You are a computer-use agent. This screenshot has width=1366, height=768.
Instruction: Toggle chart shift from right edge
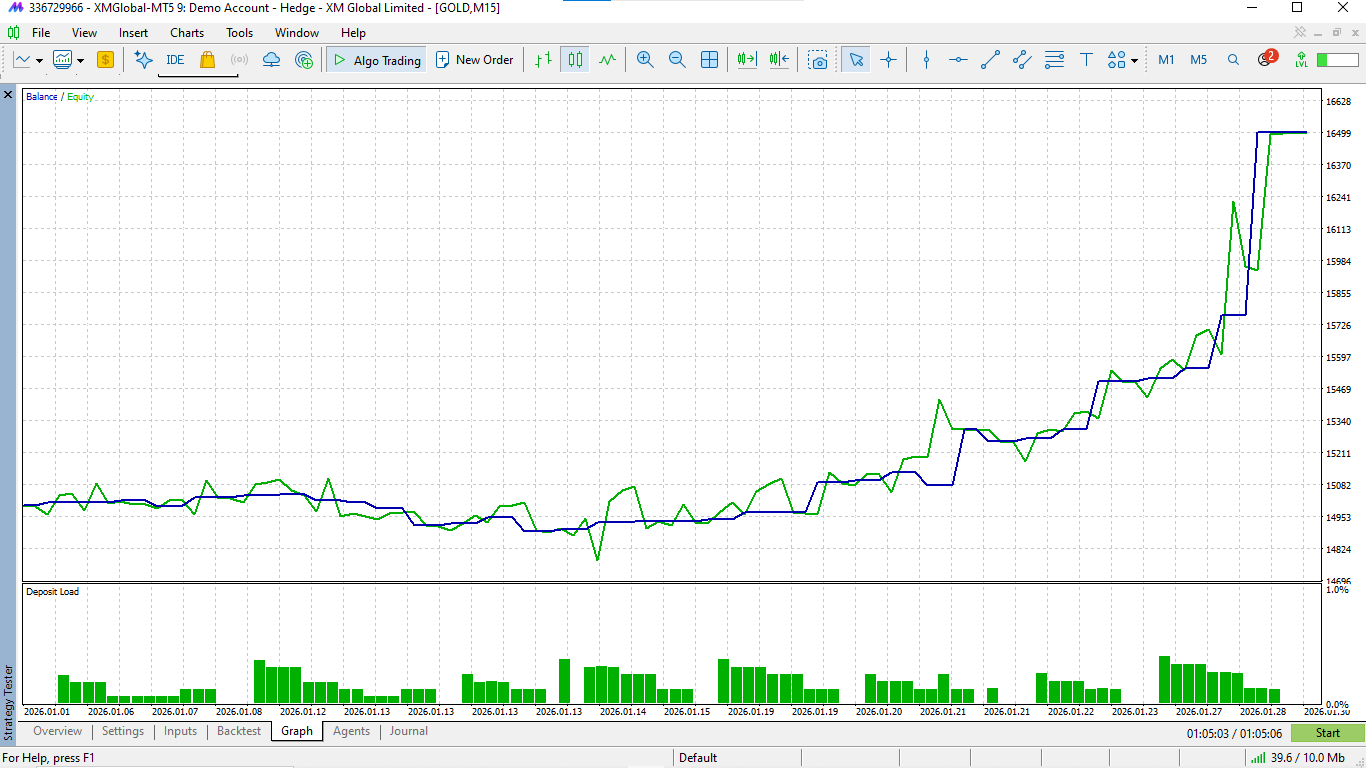pyautogui.click(x=779, y=60)
